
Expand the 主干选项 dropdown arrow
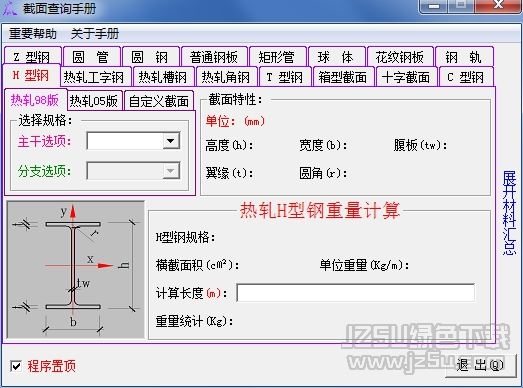coord(171,141)
